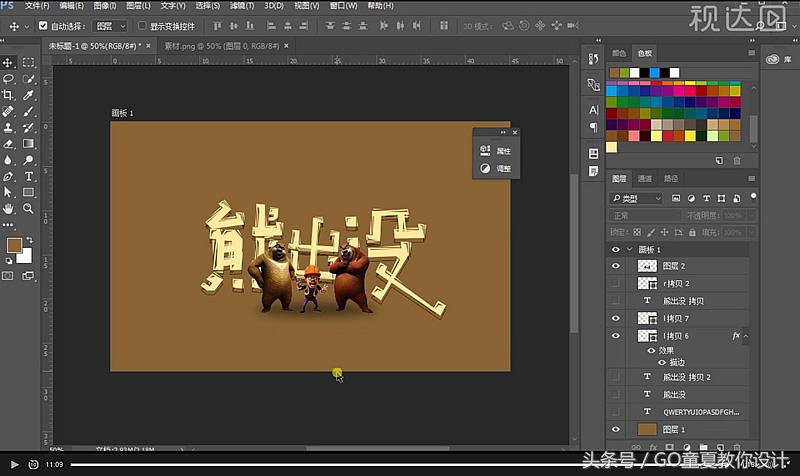This screenshot has height=476, width=800.
Task: Lock all with padlock icon
Action: [x=692, y=233]
